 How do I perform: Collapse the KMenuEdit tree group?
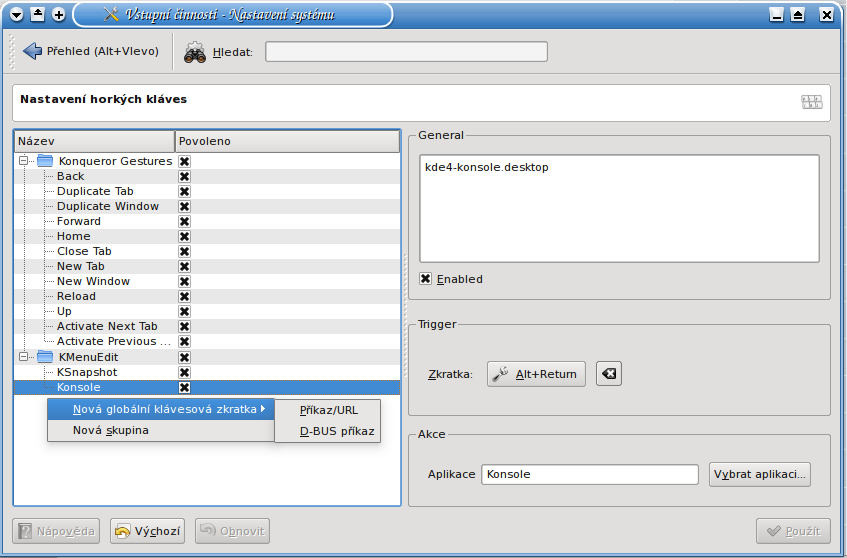point(23,357)
